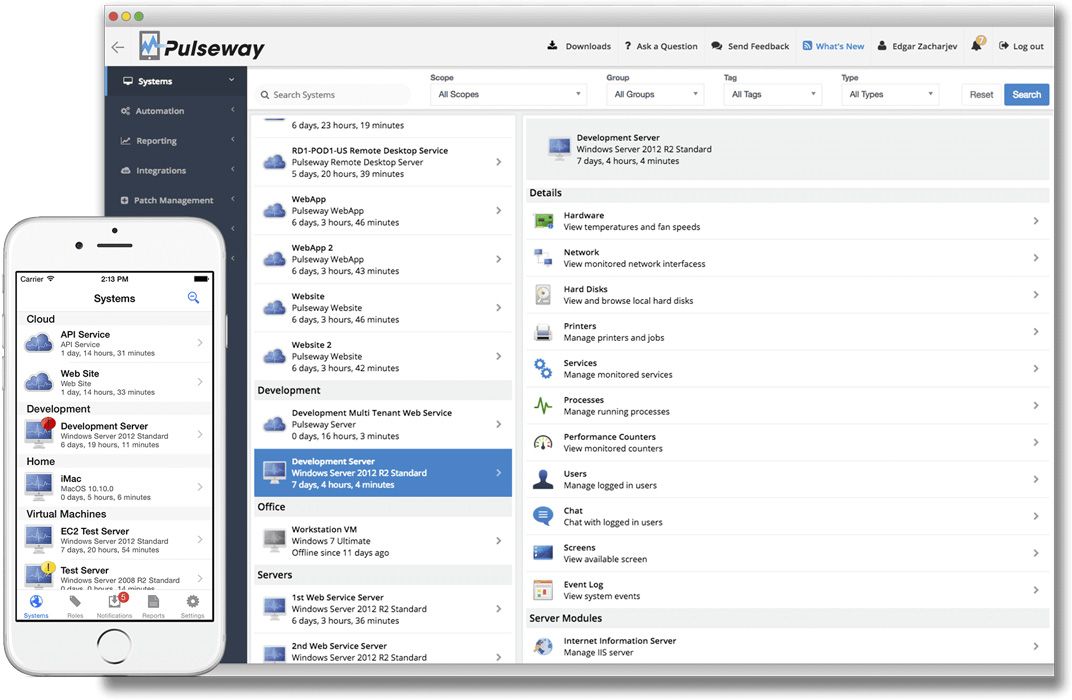Image resolution: width=1072 pixels, height=700 pixels.
Task: Open Patch Management in the sidebar
Action: pos(176,200)
